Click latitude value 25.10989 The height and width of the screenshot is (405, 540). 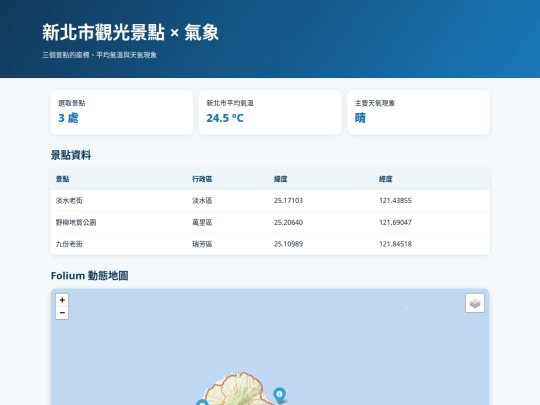coord(288,244)
